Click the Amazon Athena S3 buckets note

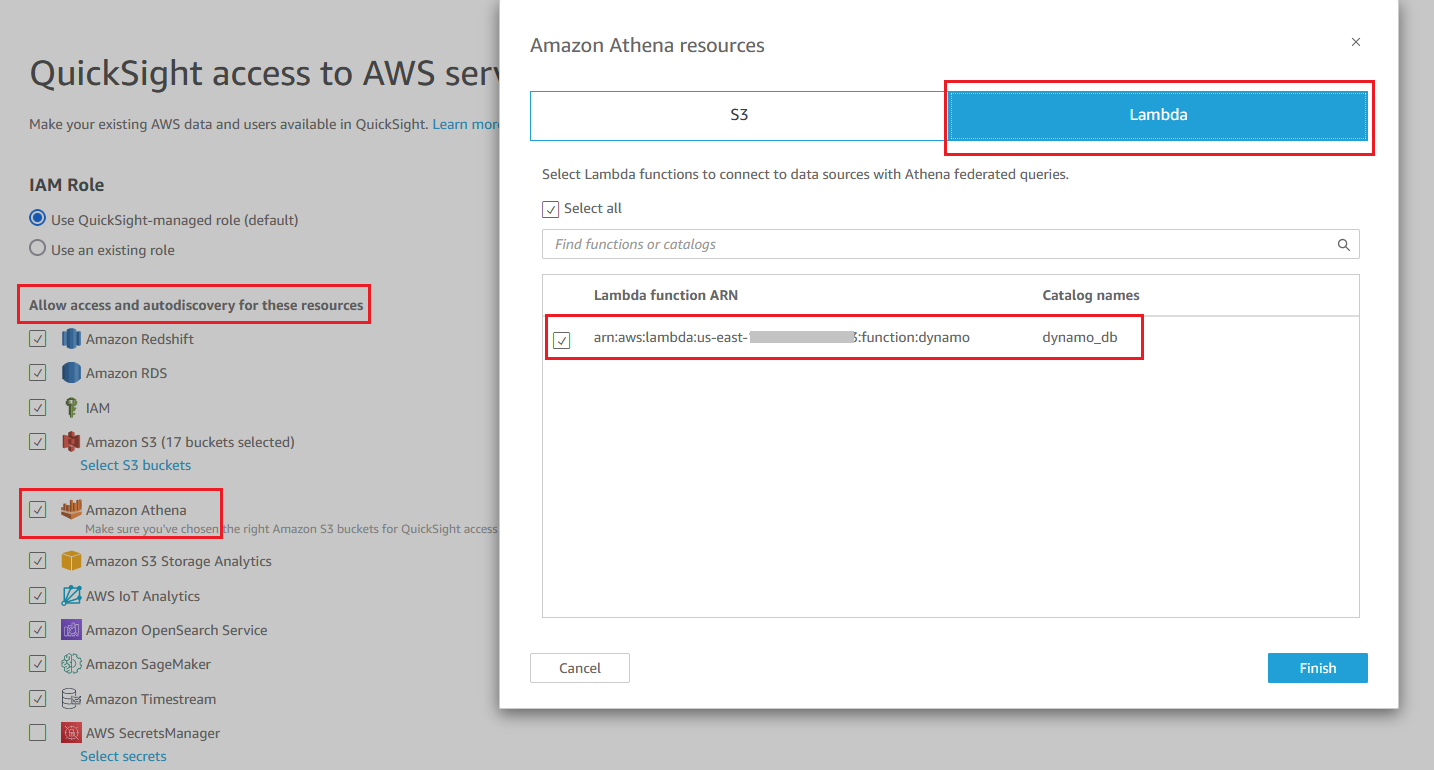pyautogui.click(x=291, y=528)
